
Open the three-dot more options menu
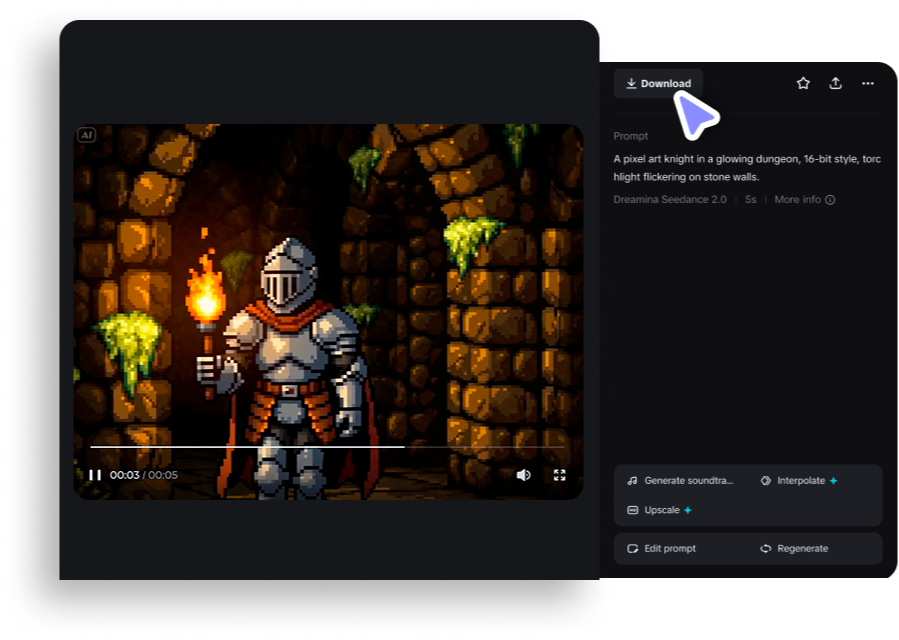867,83
